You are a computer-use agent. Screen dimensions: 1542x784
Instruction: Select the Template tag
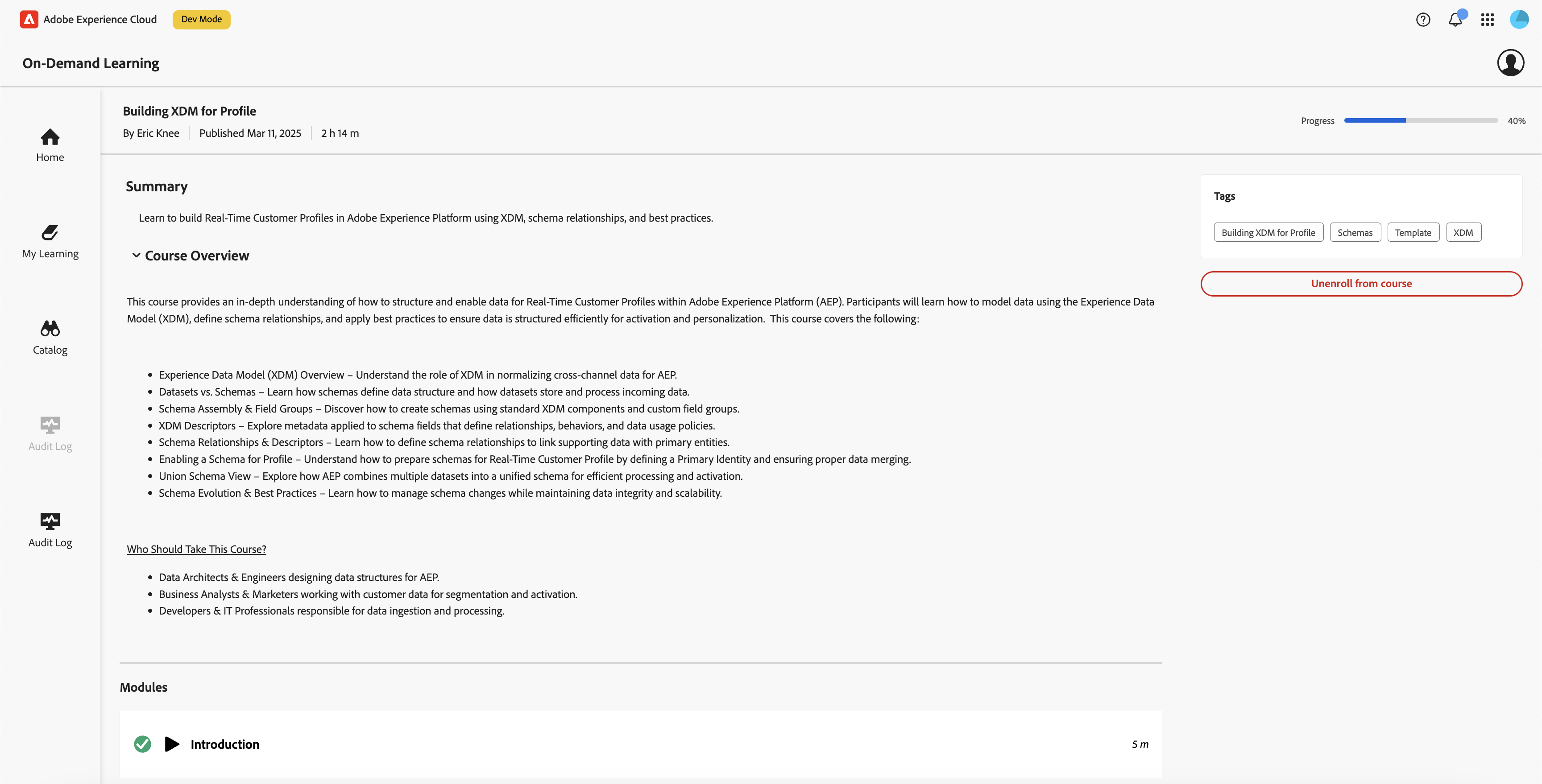click(1413, 233)
